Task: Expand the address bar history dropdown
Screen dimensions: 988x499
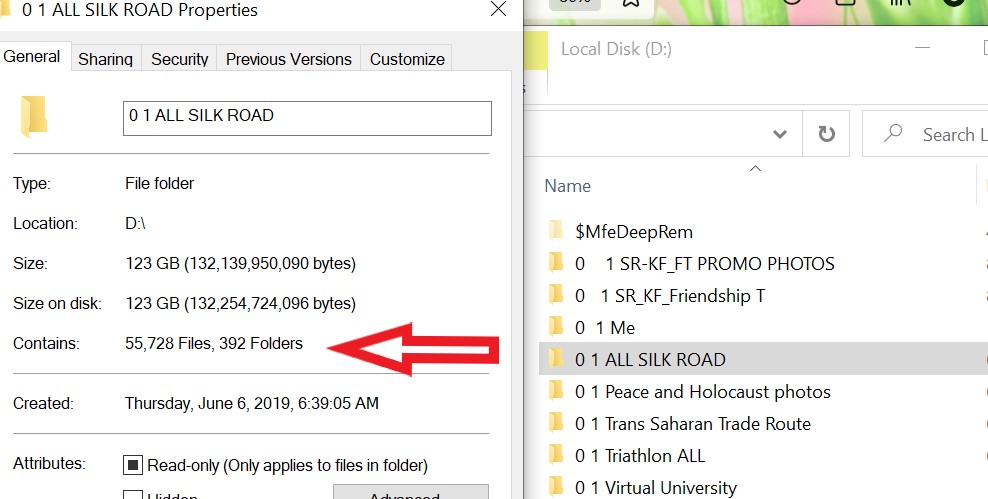Action: click(779, 134)
